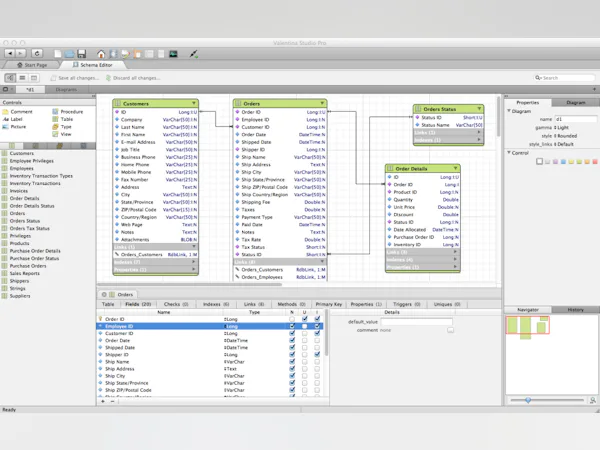This screenshot has width=600, height=450.
Task: Toggle the unique checkbox for Order ID
Action: pyautogui.click(x=305, y=319)
